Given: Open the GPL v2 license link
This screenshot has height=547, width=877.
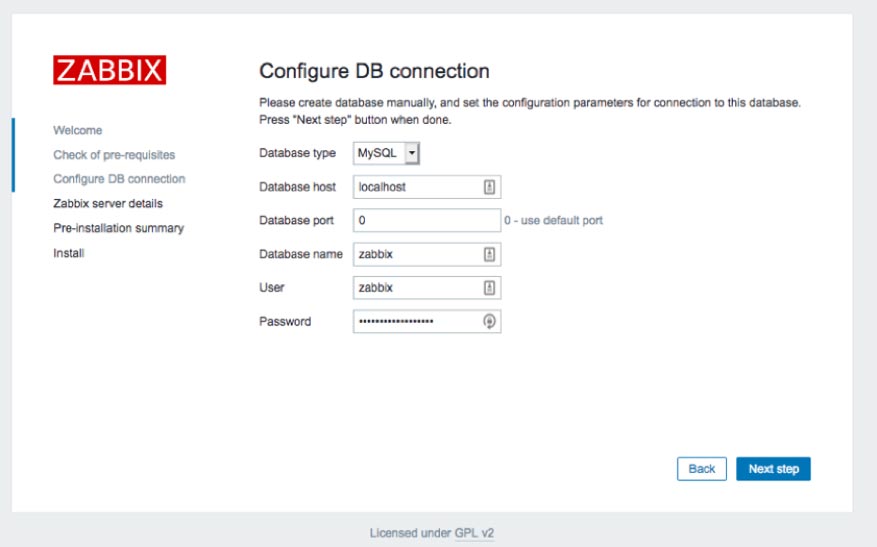Looking at the screenshot, I should coord(474,533).
